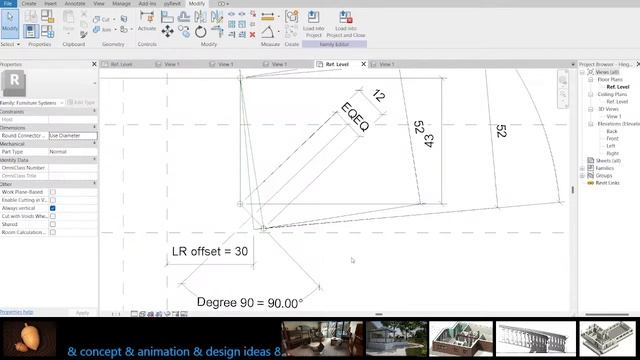Click the Delete red X icon
The height and width of the screenshot is (360, 640).
252,35
